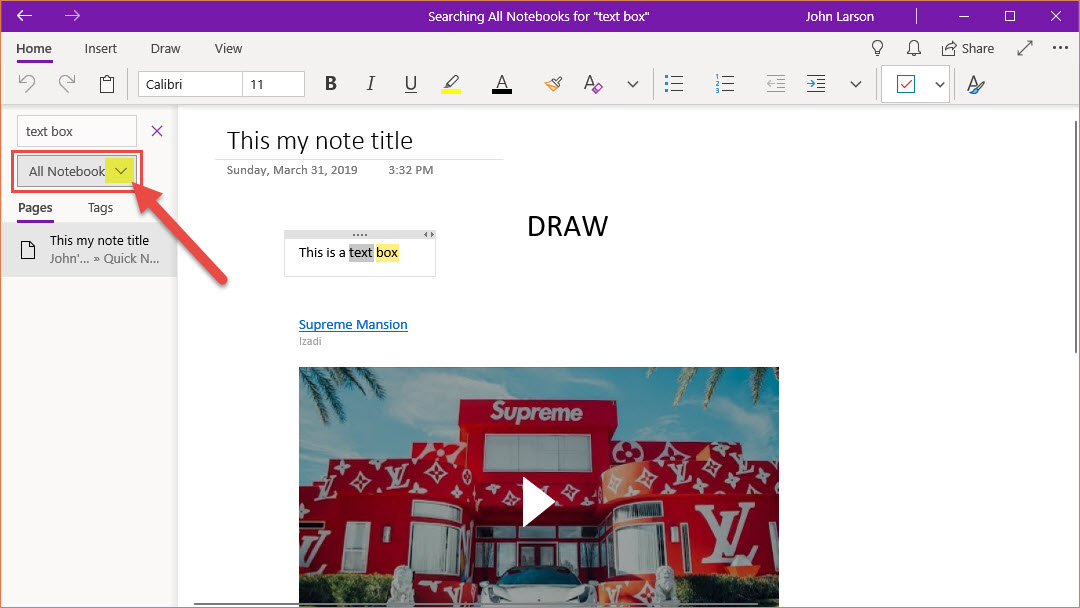Clear formatting with the eraser icon
Image resolution: width=1080 pixels, height=608 pixels.
593,85
